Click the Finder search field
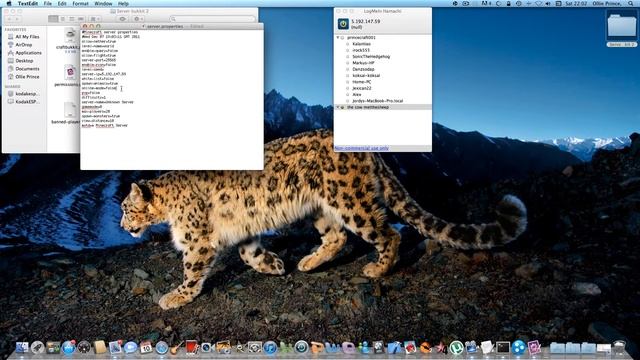The width and height of the screenshot is (640, 360). coord(213,19)
